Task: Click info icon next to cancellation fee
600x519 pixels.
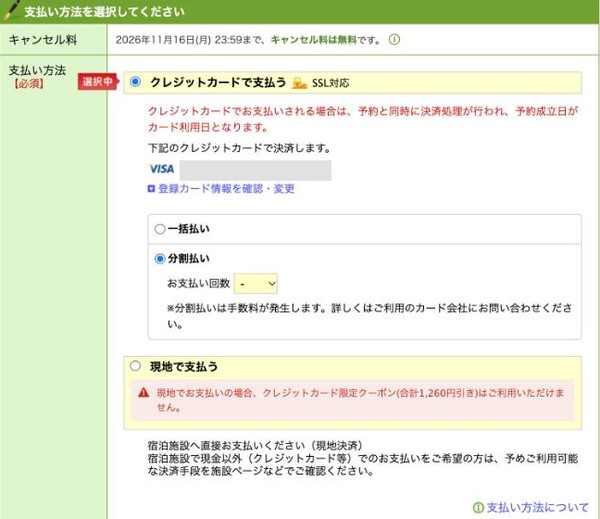Action: point(394,39)
